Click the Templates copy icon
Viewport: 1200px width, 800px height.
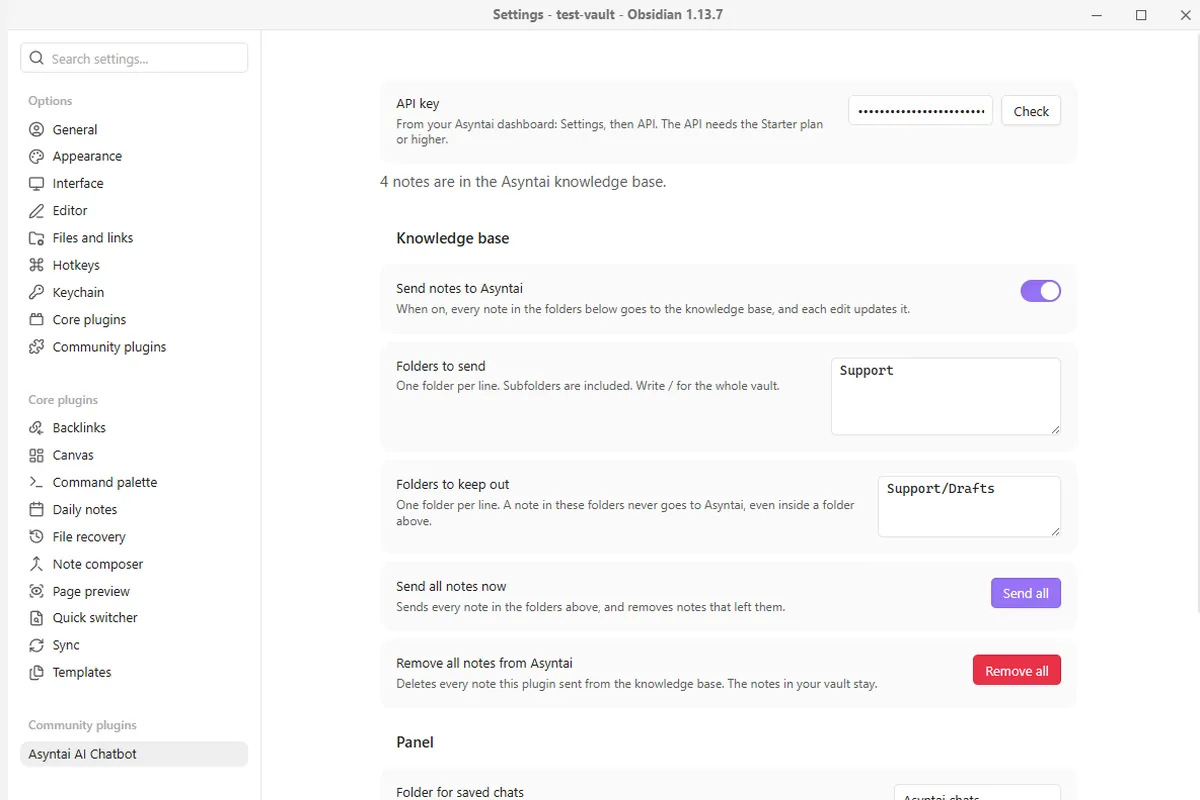click(x=37, y=672)
